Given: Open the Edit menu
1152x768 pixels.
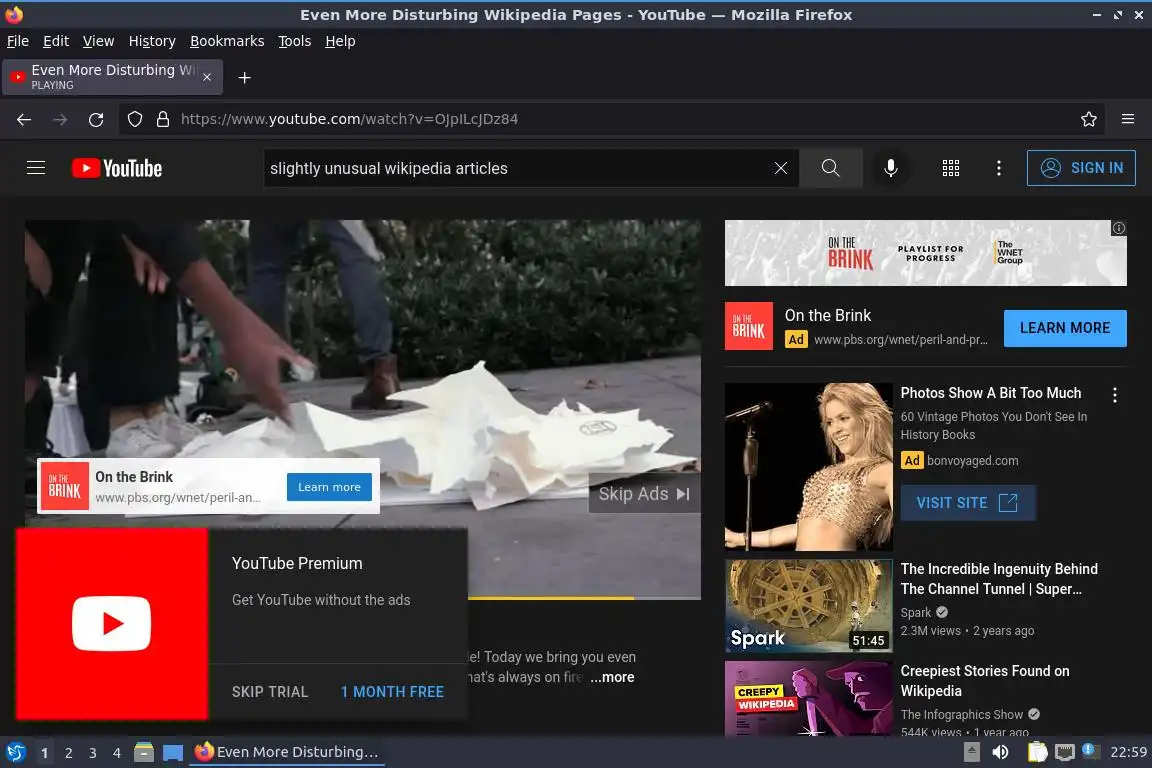Looking at the screenshot, I should (x=56, y=41).
